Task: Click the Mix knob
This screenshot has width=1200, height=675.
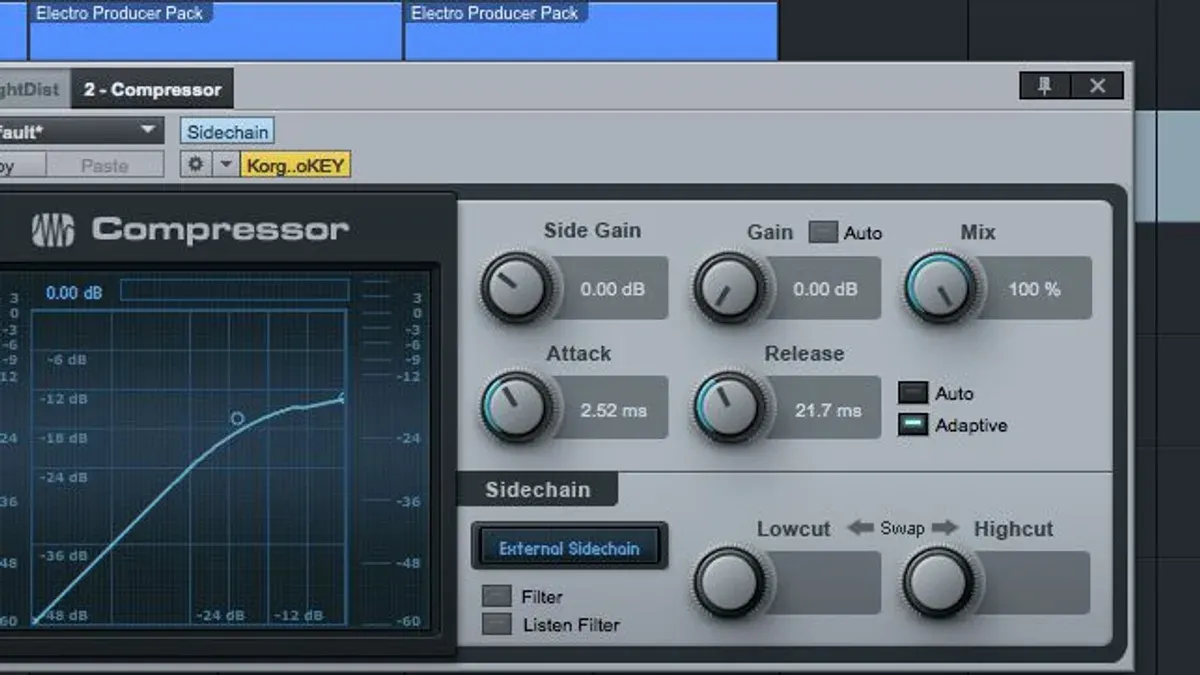Action: [941, 288]
